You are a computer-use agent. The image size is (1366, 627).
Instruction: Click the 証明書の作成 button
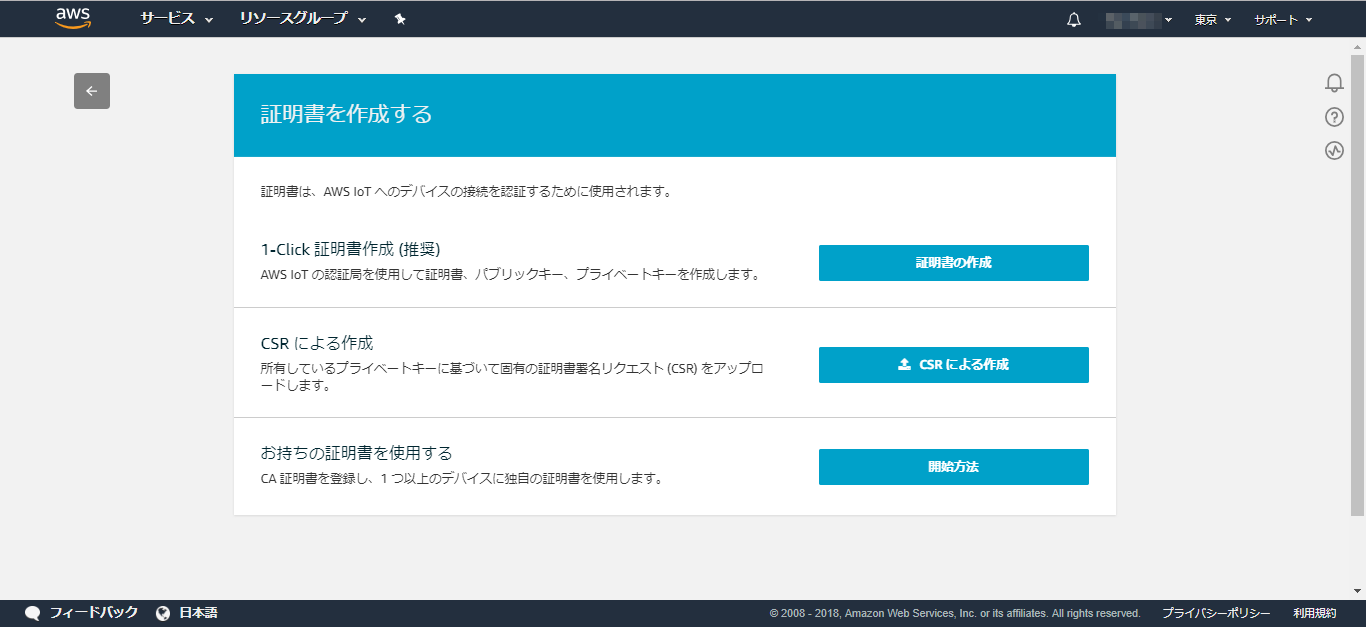tap(954, 263)
